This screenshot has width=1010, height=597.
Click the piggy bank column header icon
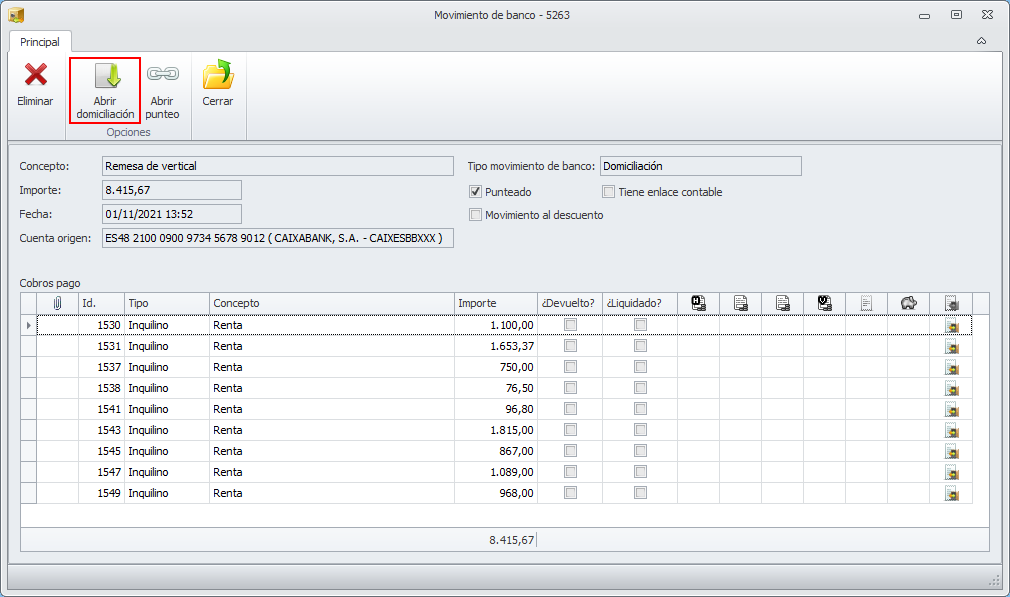click(x=908, y=303)
